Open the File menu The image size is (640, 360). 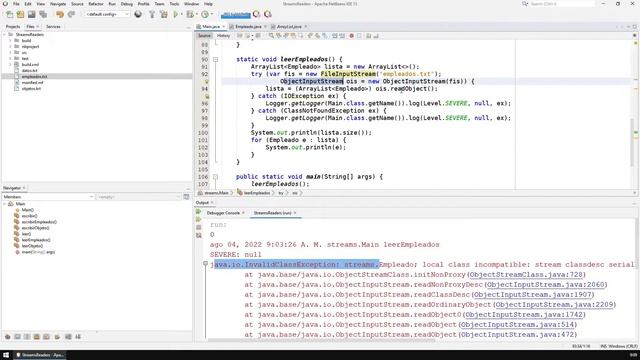pyautogui.click(x=16, y=4)
